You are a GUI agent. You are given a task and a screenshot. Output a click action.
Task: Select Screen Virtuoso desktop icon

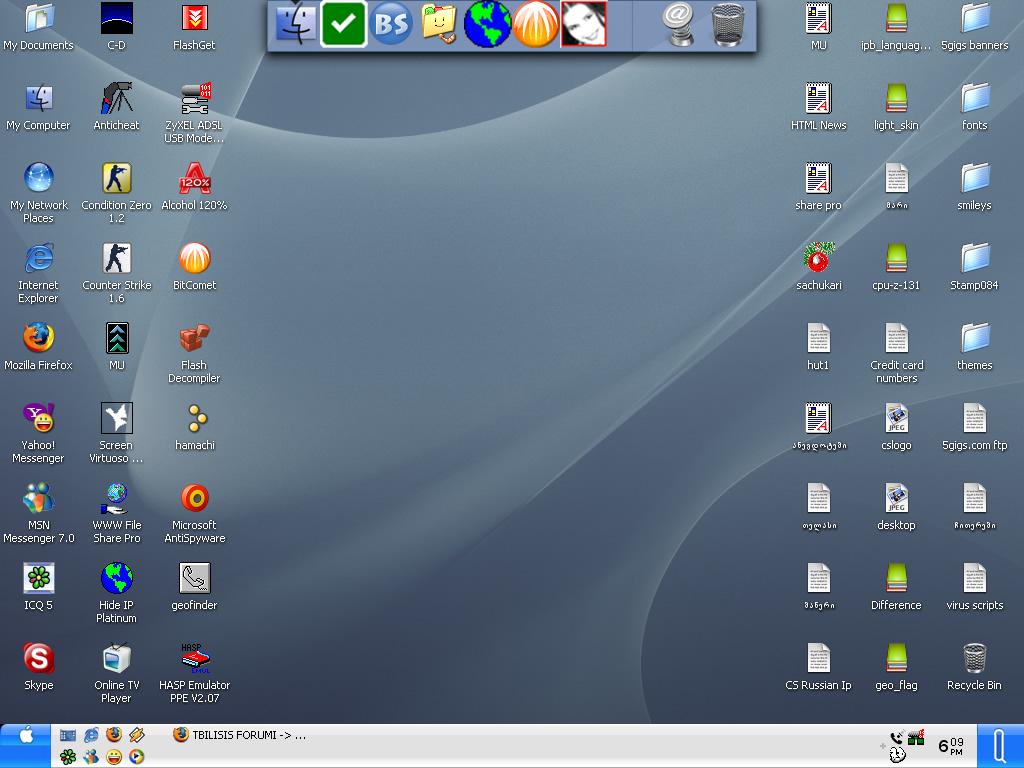tap(116, 432)
